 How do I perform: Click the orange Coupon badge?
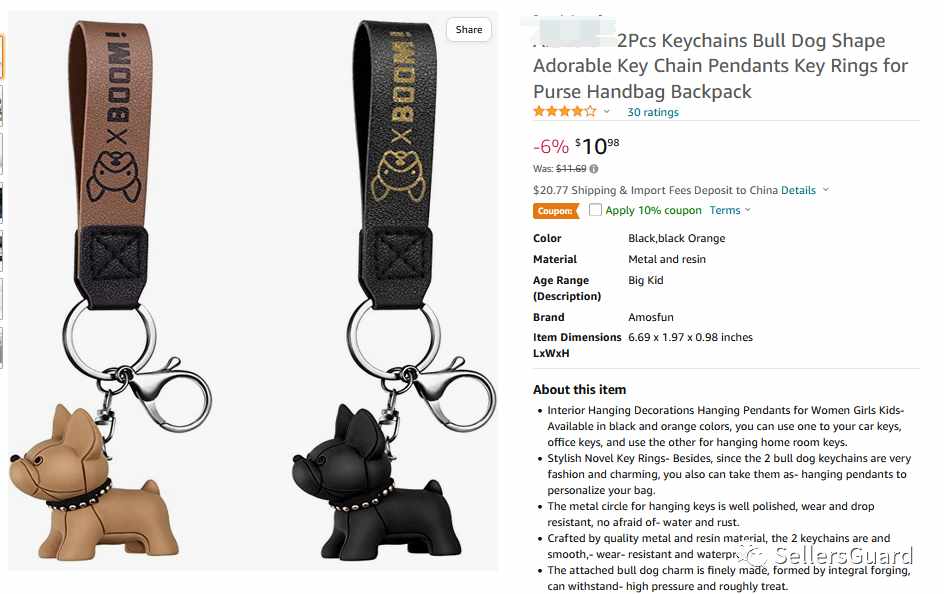(x=555, y=211)
